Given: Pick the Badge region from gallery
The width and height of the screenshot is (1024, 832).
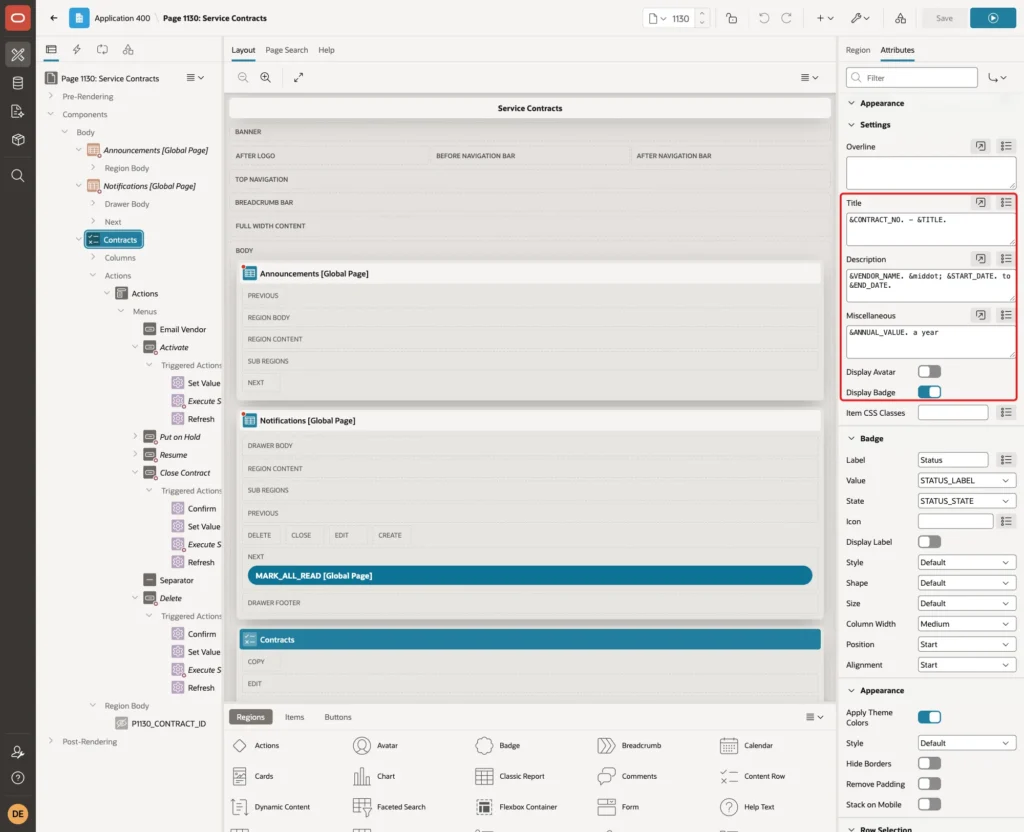Looking at the screenshot, I should tap(500, 745).
